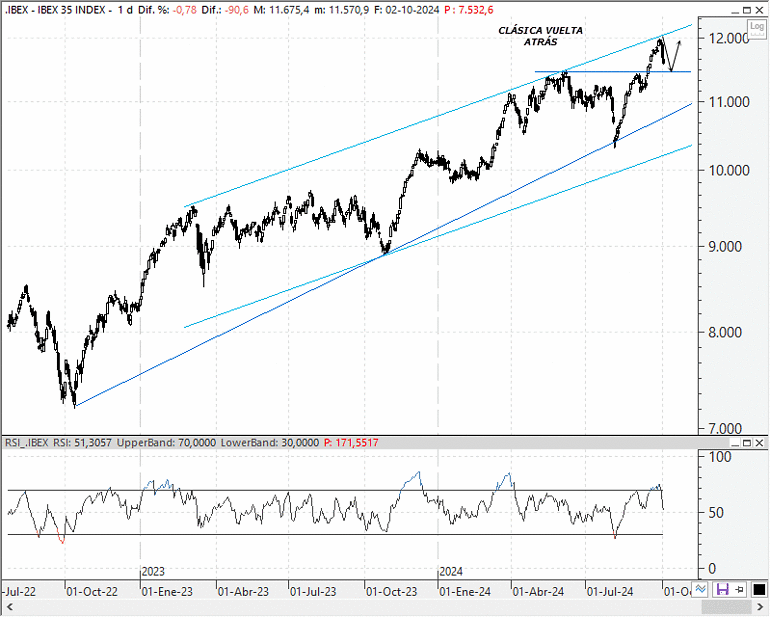Click the '01-Abr-23' date axis label

coord(243,591)
